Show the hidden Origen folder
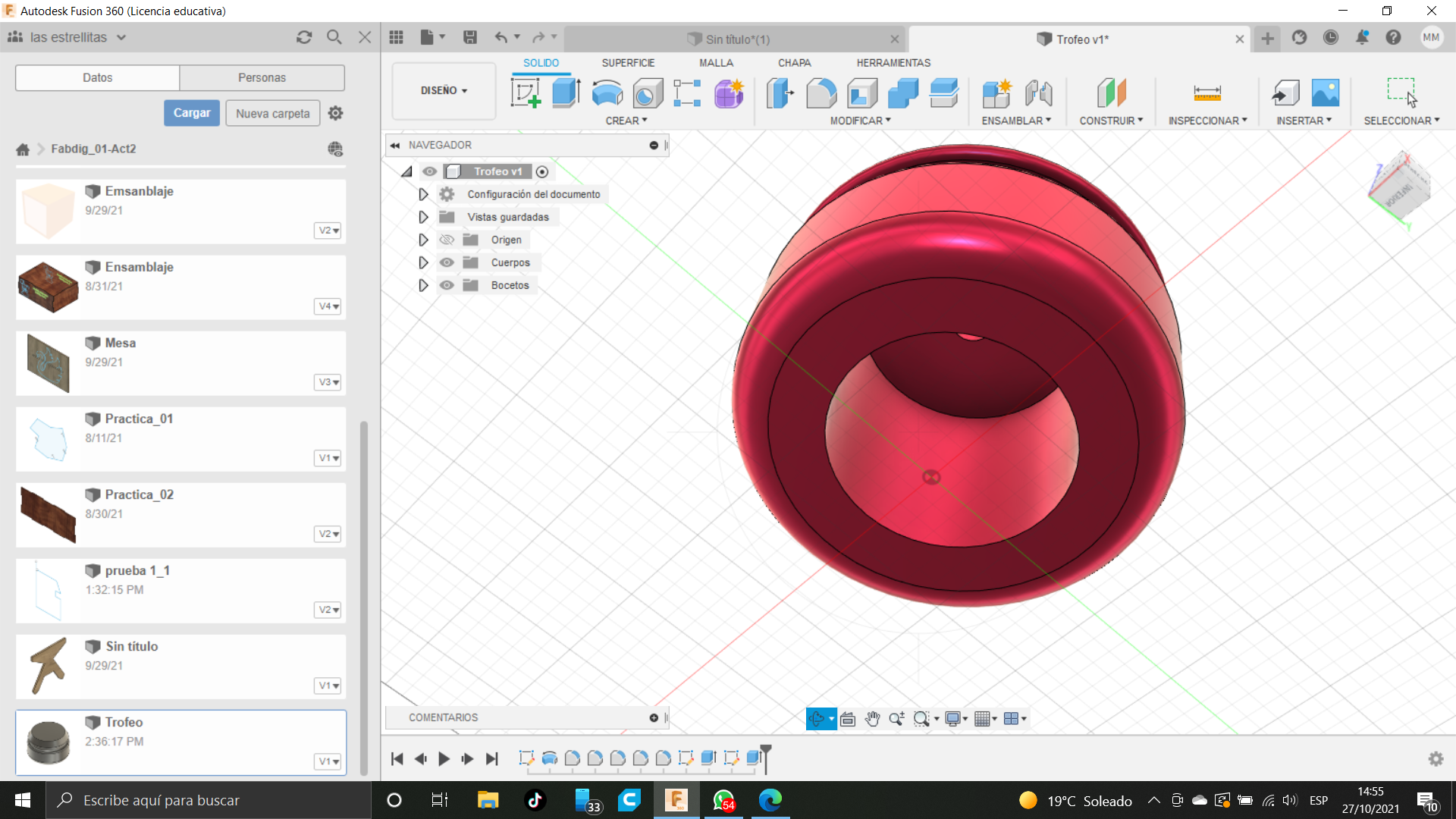 447,240
